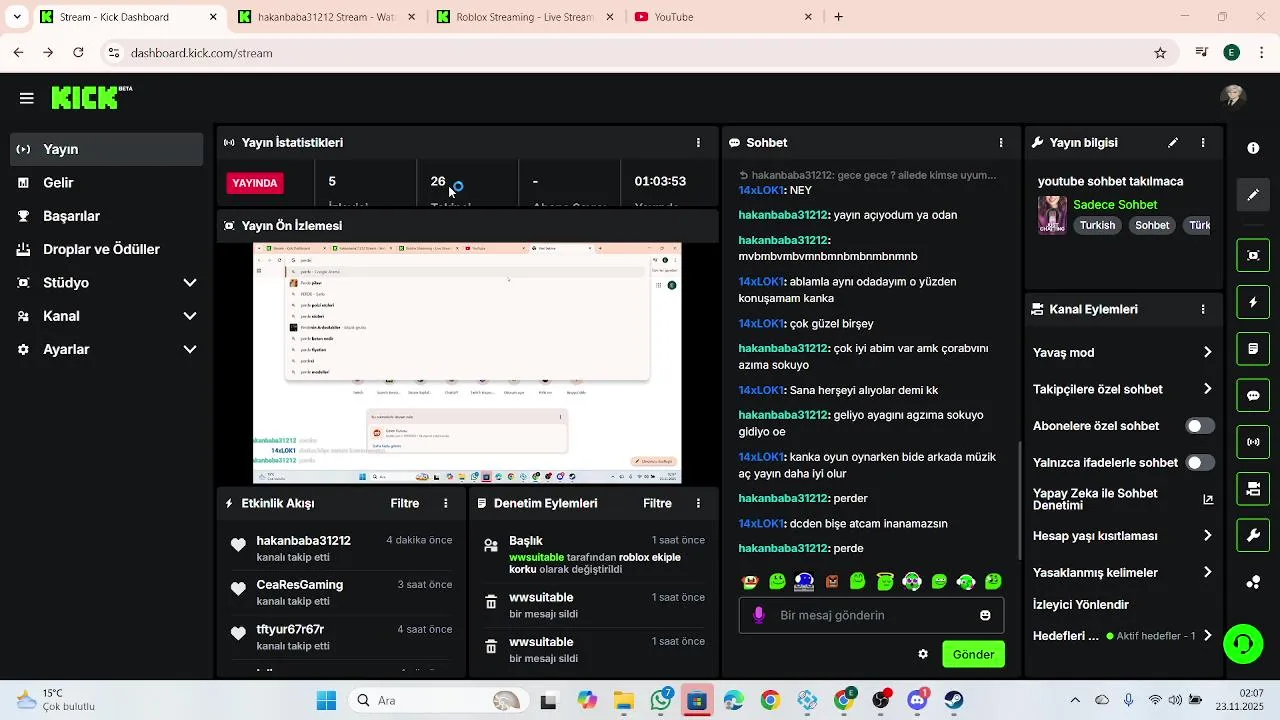Click the YAYINDA live badge
Viewport: 1280px width, 720px height.
coord(255,183)
